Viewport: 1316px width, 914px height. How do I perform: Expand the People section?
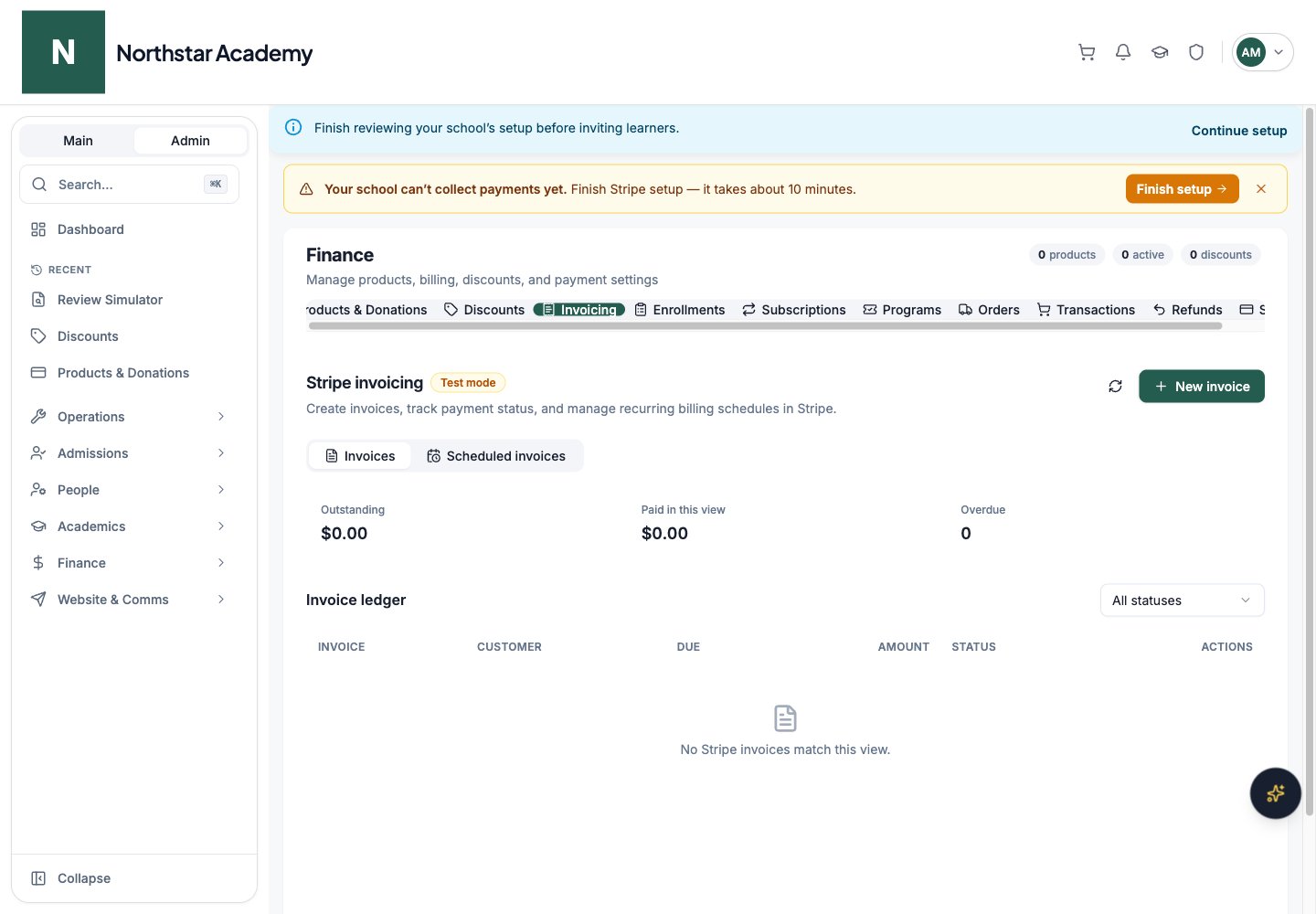tap(129, 490)
